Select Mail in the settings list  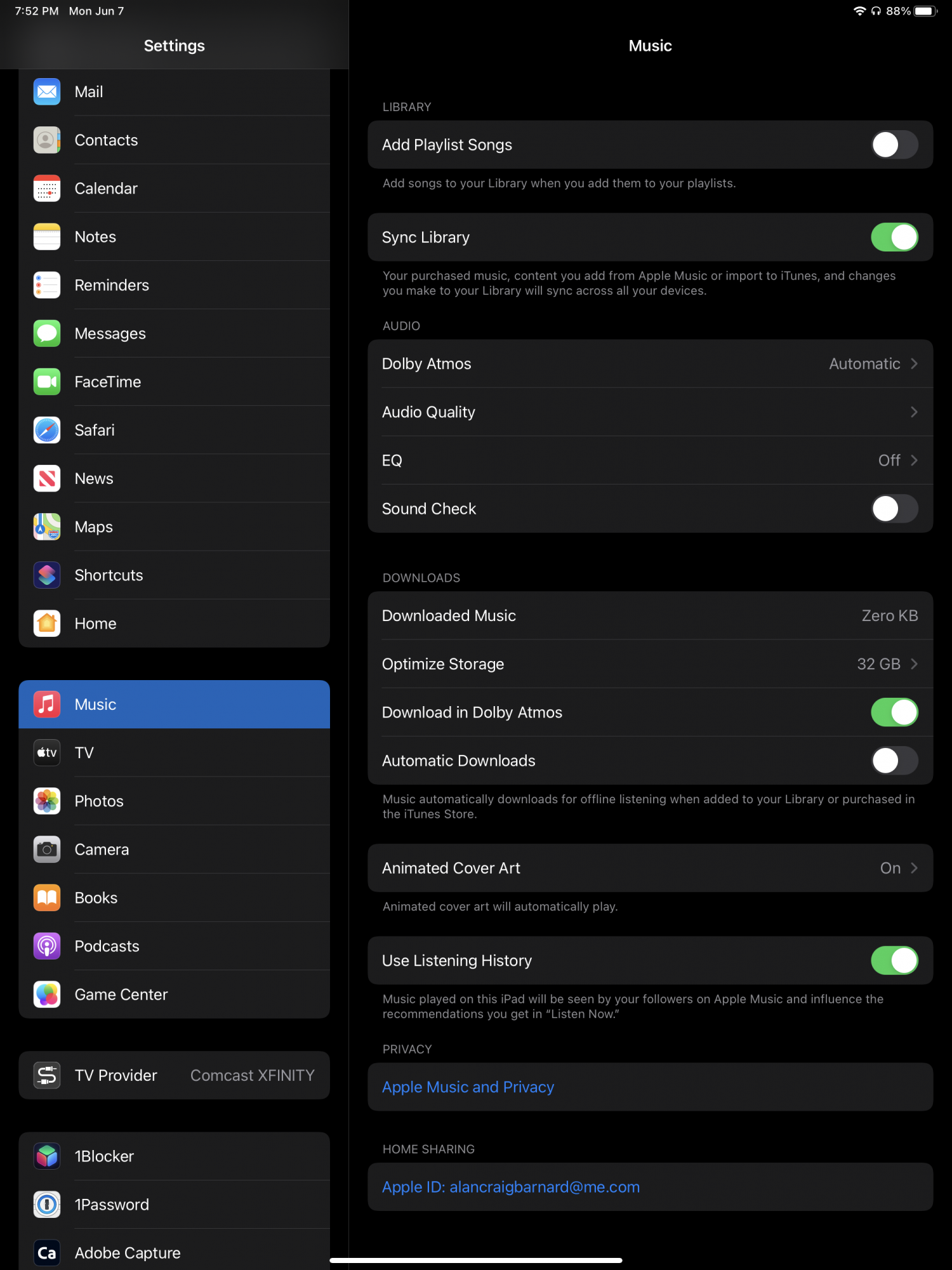(175, 92)
